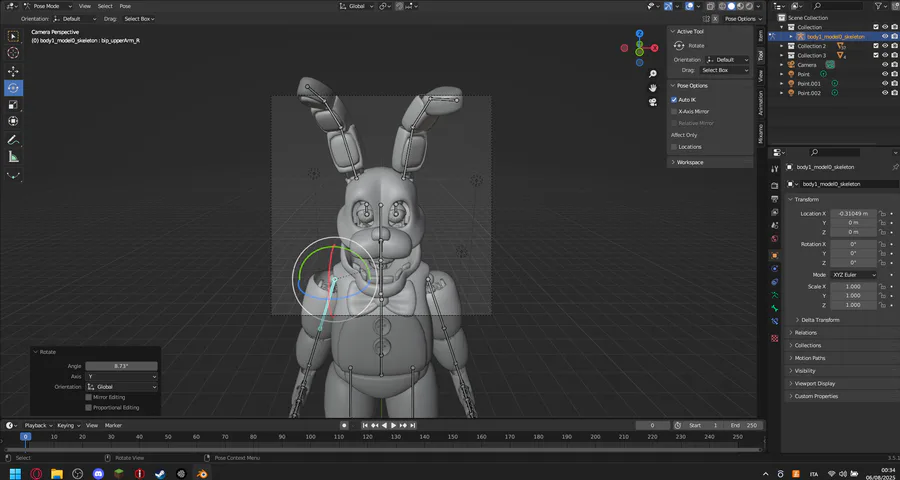Enable Affect Only Locations checkbox
900x480 pixels.
click(674, 147)
